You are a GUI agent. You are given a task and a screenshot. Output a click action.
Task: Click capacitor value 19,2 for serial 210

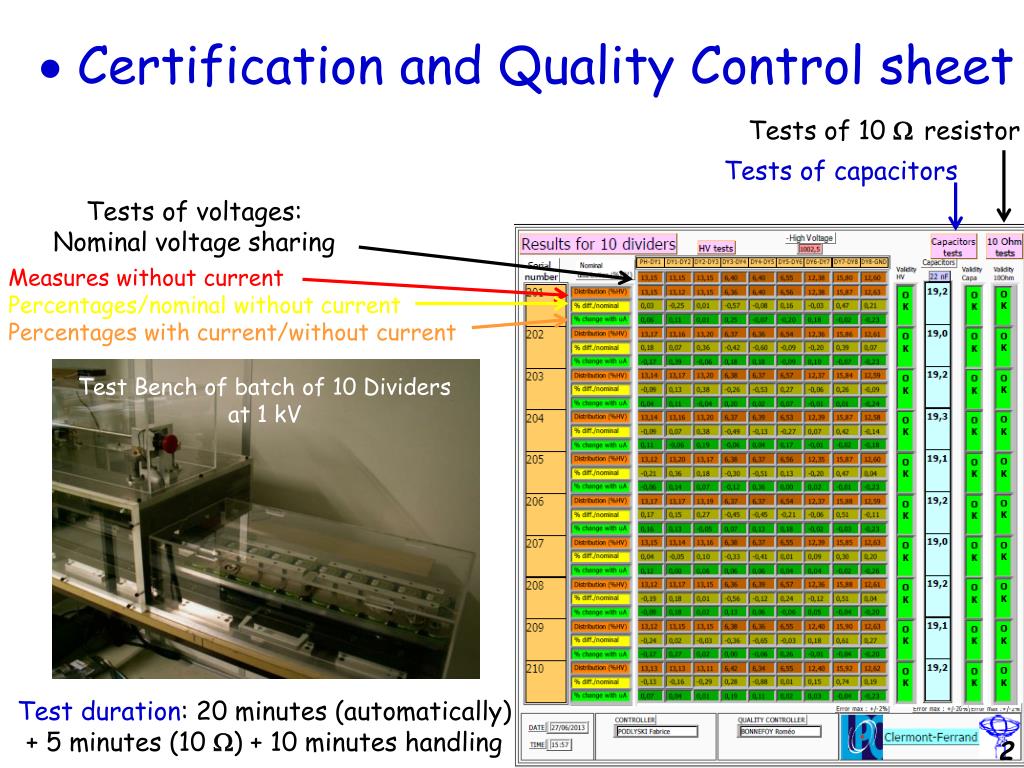937,681
